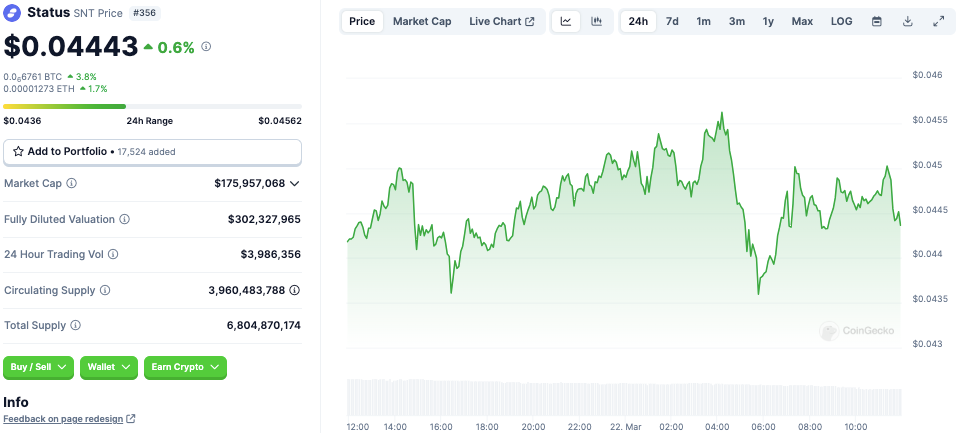Open the Buy / Sell dropdown
The width and height of the screenshot is (960, 433).
pyautogui.click(x=39, y=367)
